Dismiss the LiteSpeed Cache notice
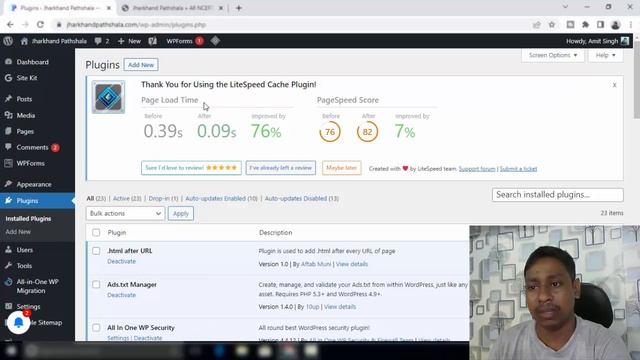 tap(614, 85)
